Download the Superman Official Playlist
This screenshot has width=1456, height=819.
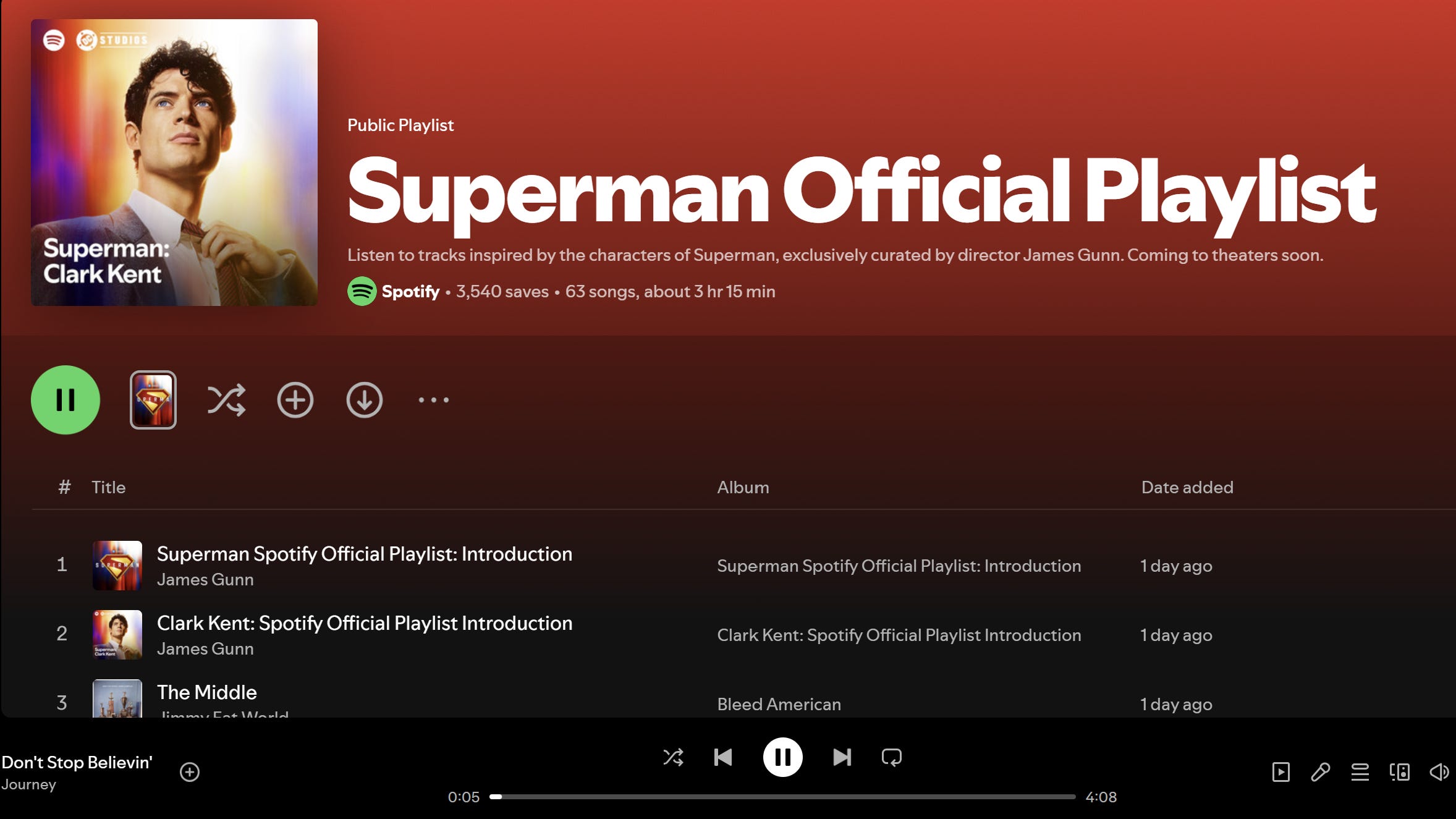pyautogui.click(x=365, y=400)
